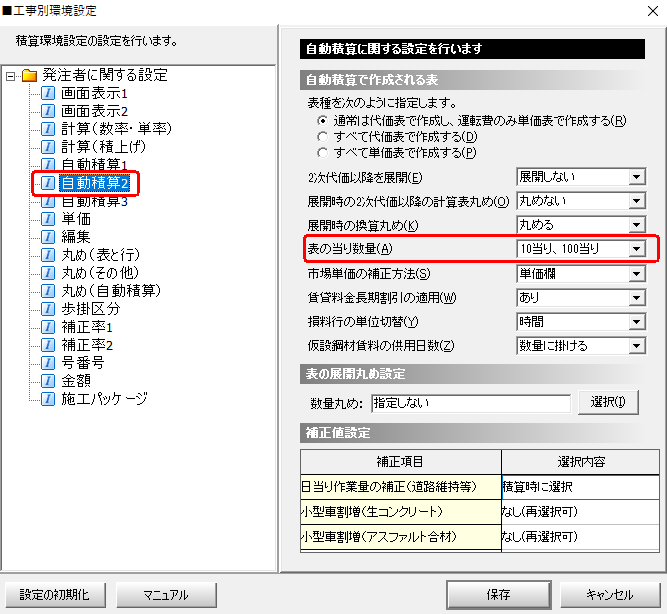
Task: Click the 保存 button
Action: pyautogui.click(x=497, y=594)
